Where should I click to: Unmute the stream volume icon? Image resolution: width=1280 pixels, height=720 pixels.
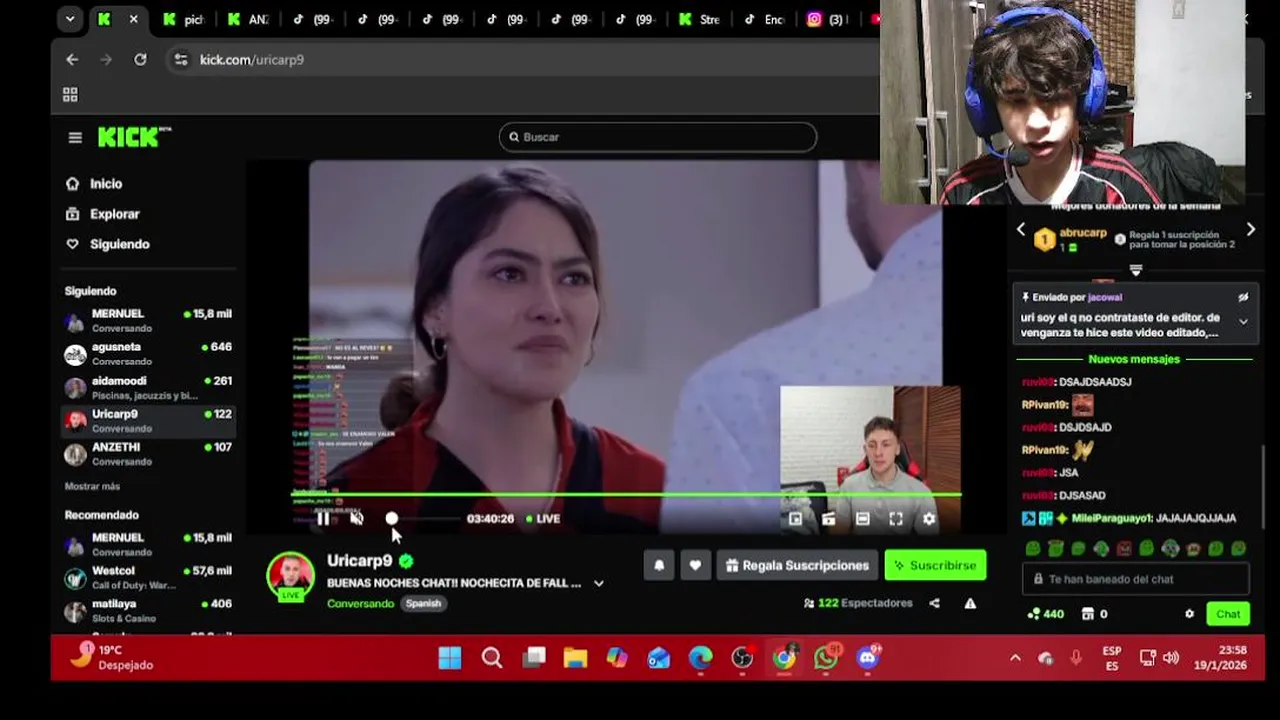(357, 518)
